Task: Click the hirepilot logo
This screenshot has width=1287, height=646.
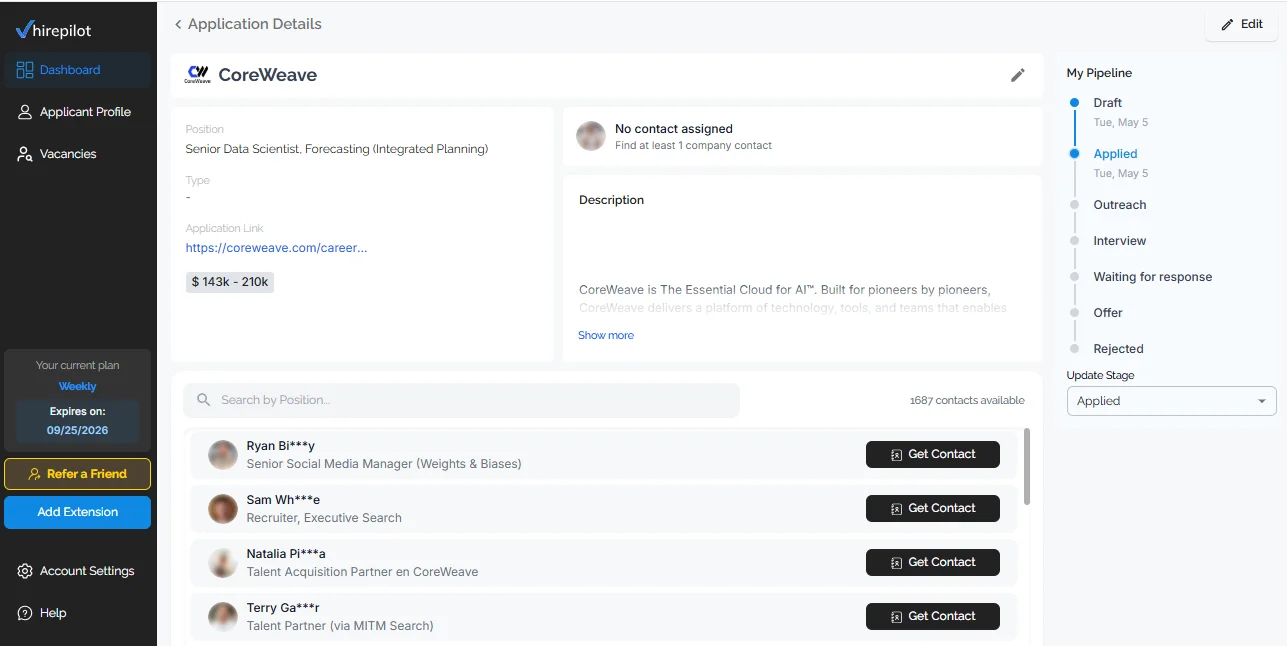Action: tap(54, 30)
